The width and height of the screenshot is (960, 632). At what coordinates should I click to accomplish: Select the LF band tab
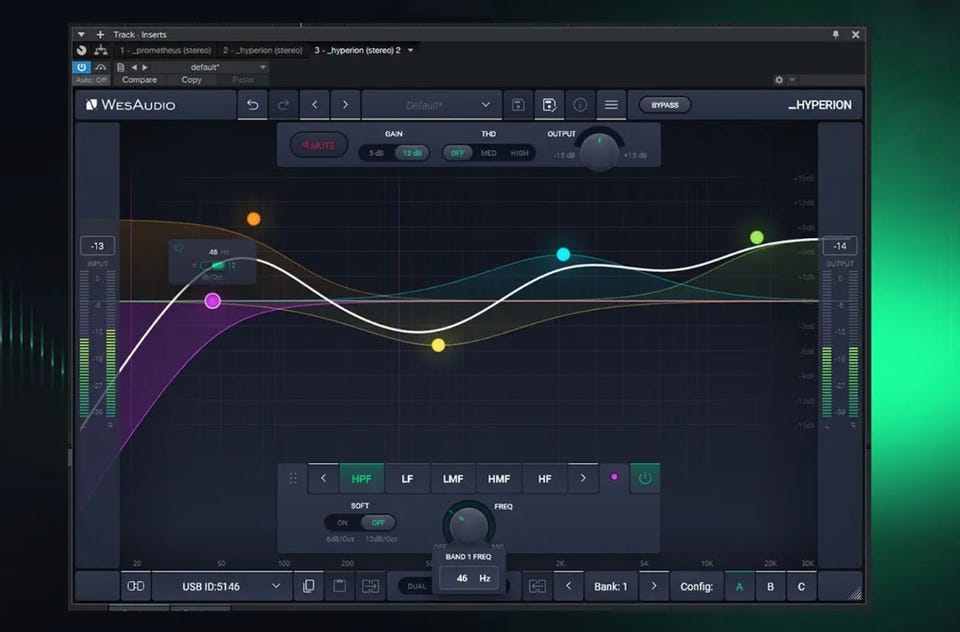coord(407,478)
